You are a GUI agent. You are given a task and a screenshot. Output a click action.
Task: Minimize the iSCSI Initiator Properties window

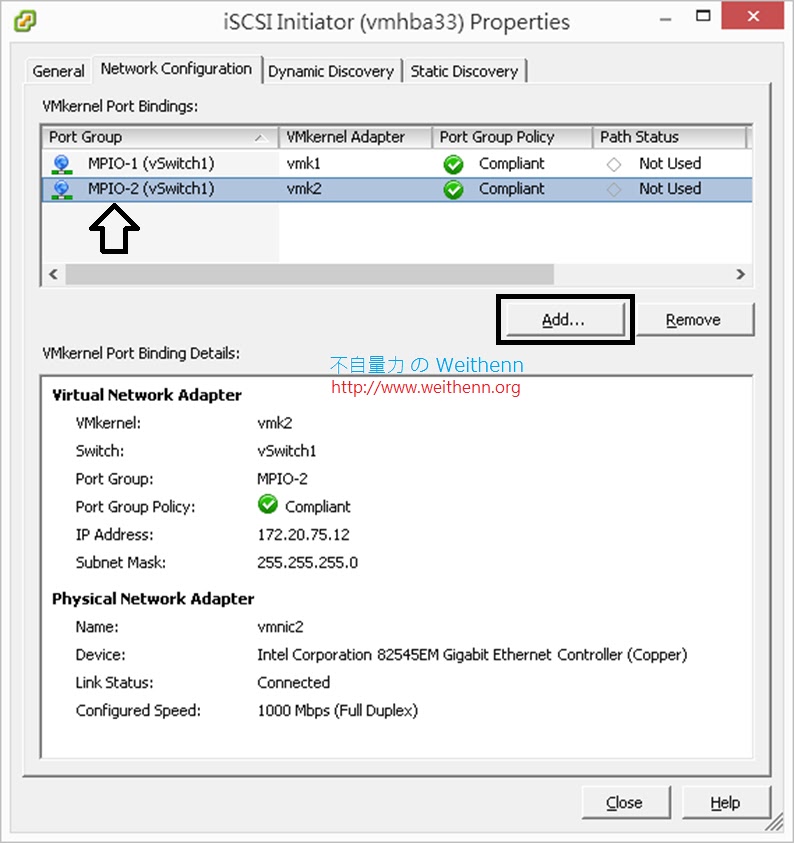(666, 19)
